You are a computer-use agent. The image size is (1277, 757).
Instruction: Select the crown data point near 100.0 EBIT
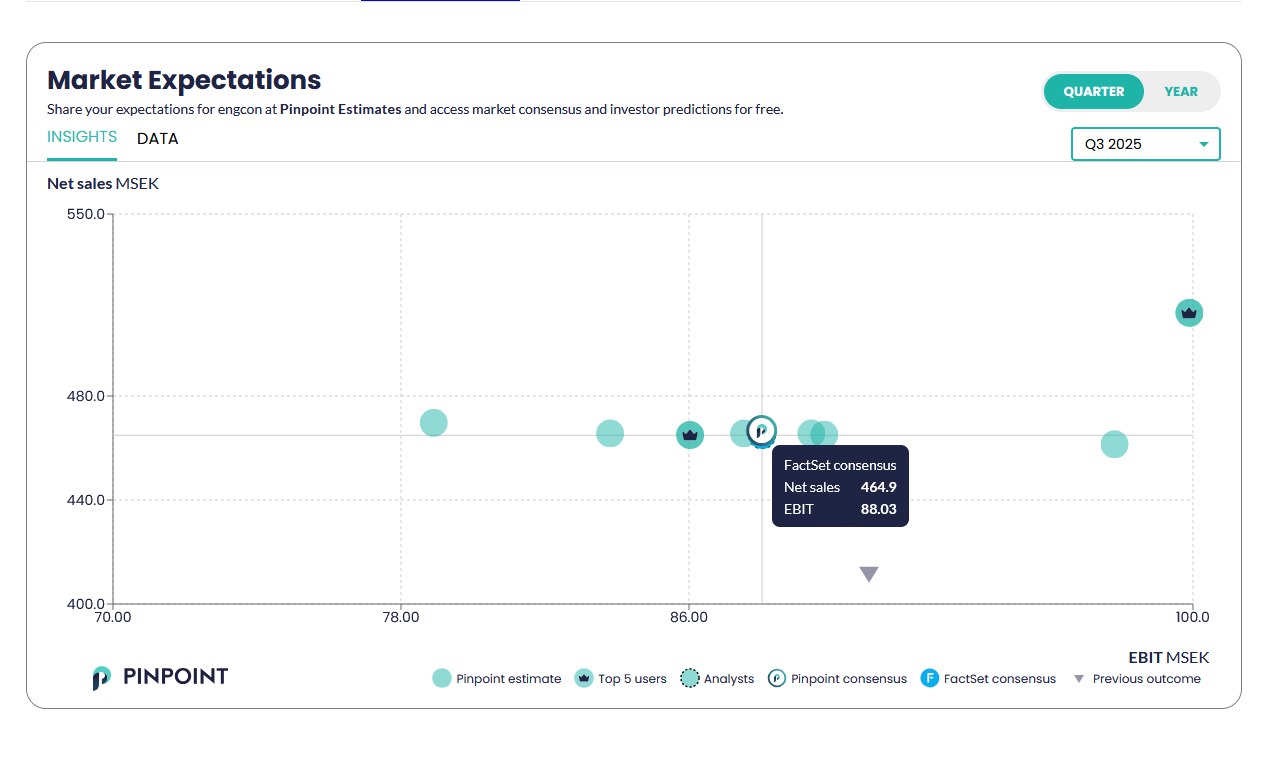pos(1188,313)
